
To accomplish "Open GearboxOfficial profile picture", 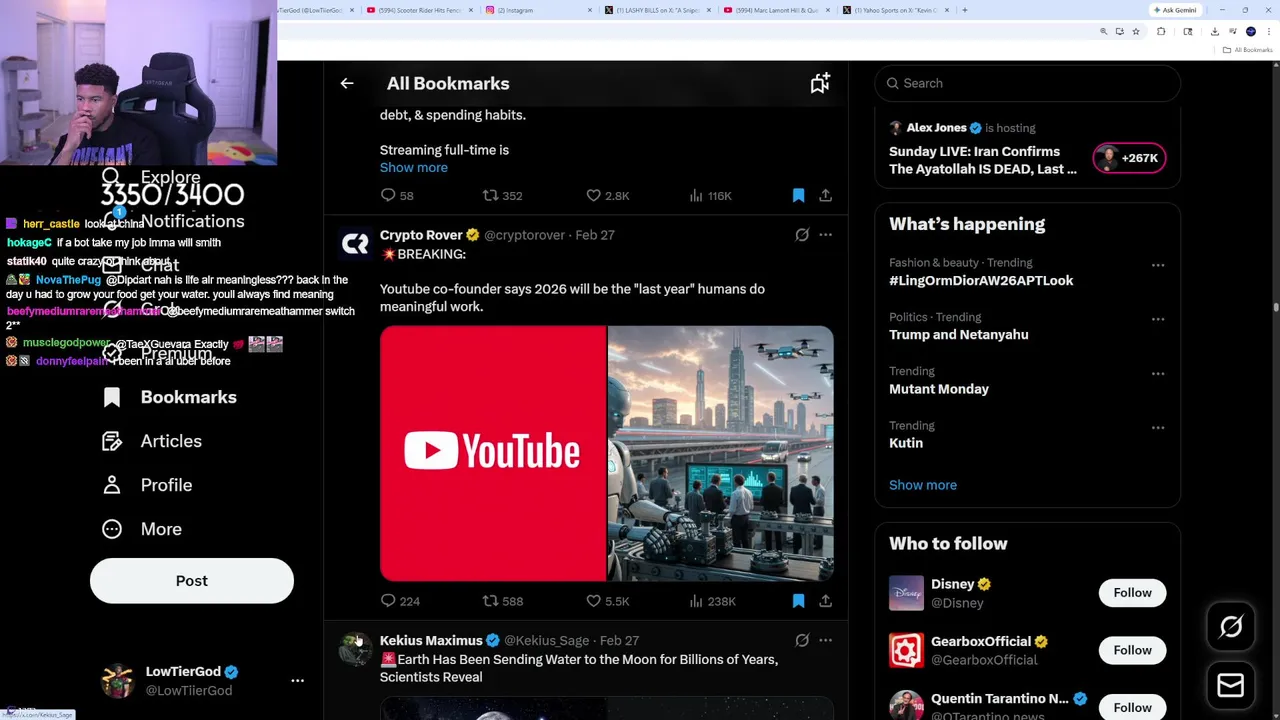I will click(x=906, y=650).
